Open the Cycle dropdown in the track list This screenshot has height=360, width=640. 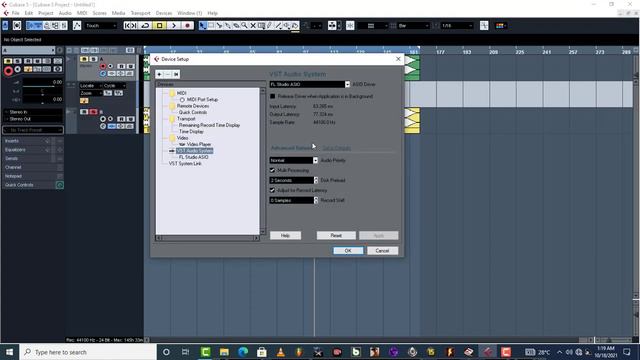point(115,86)
